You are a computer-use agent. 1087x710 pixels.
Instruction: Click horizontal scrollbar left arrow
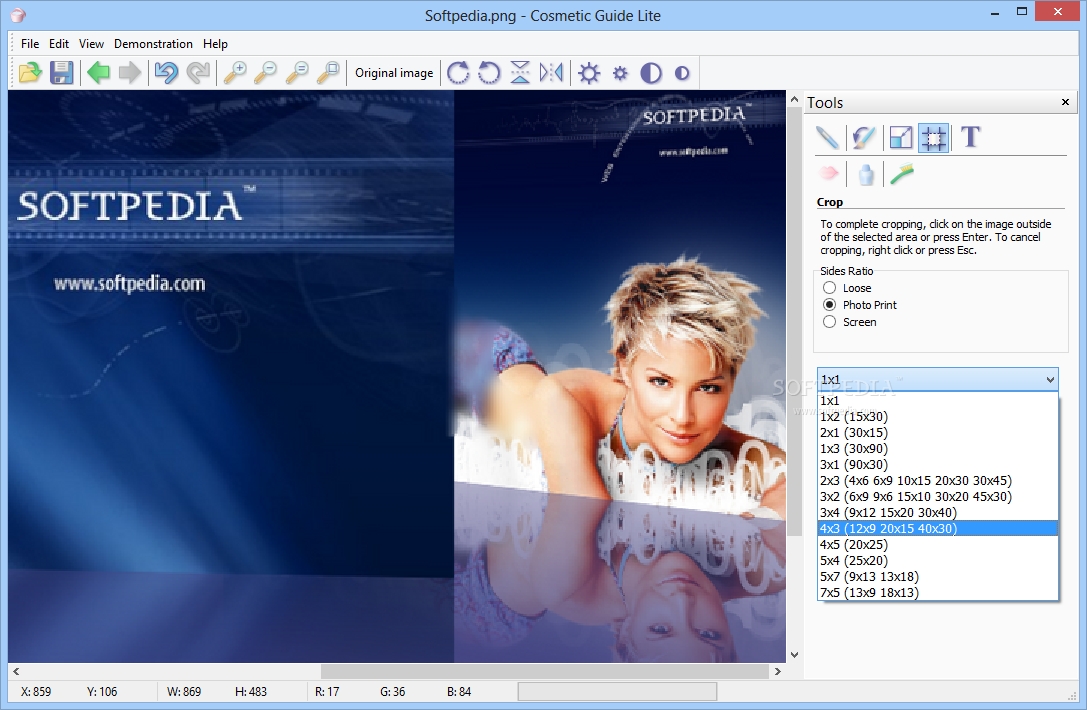click(x=16, y=671)
